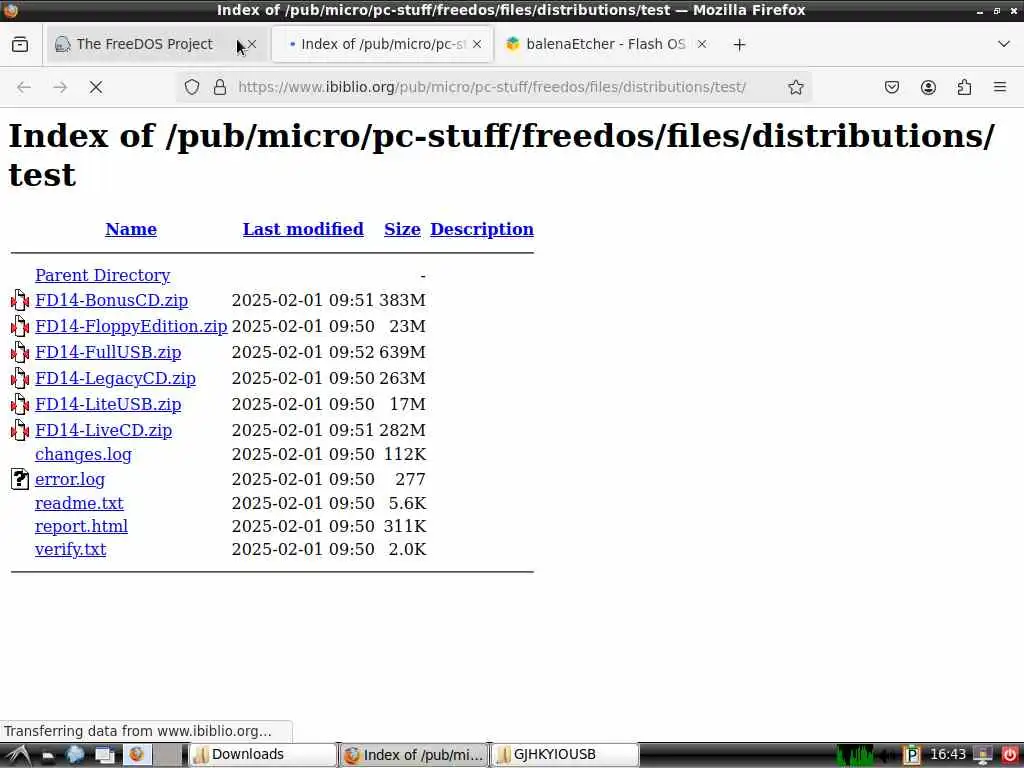This screenshot has height=768, width=1024.
Task: Open the changes.log file link
Action: pos(84,454)
